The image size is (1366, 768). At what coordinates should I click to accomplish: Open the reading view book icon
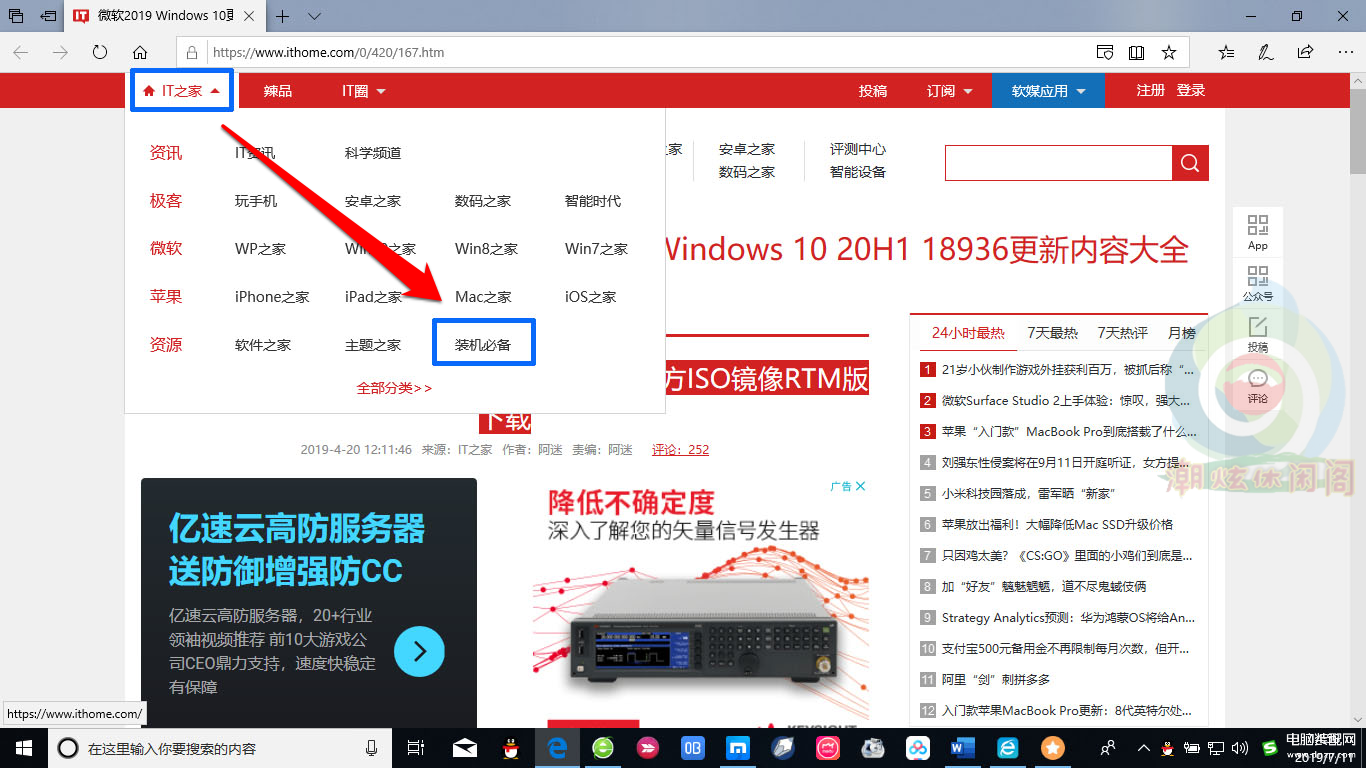pos(1136,52)
